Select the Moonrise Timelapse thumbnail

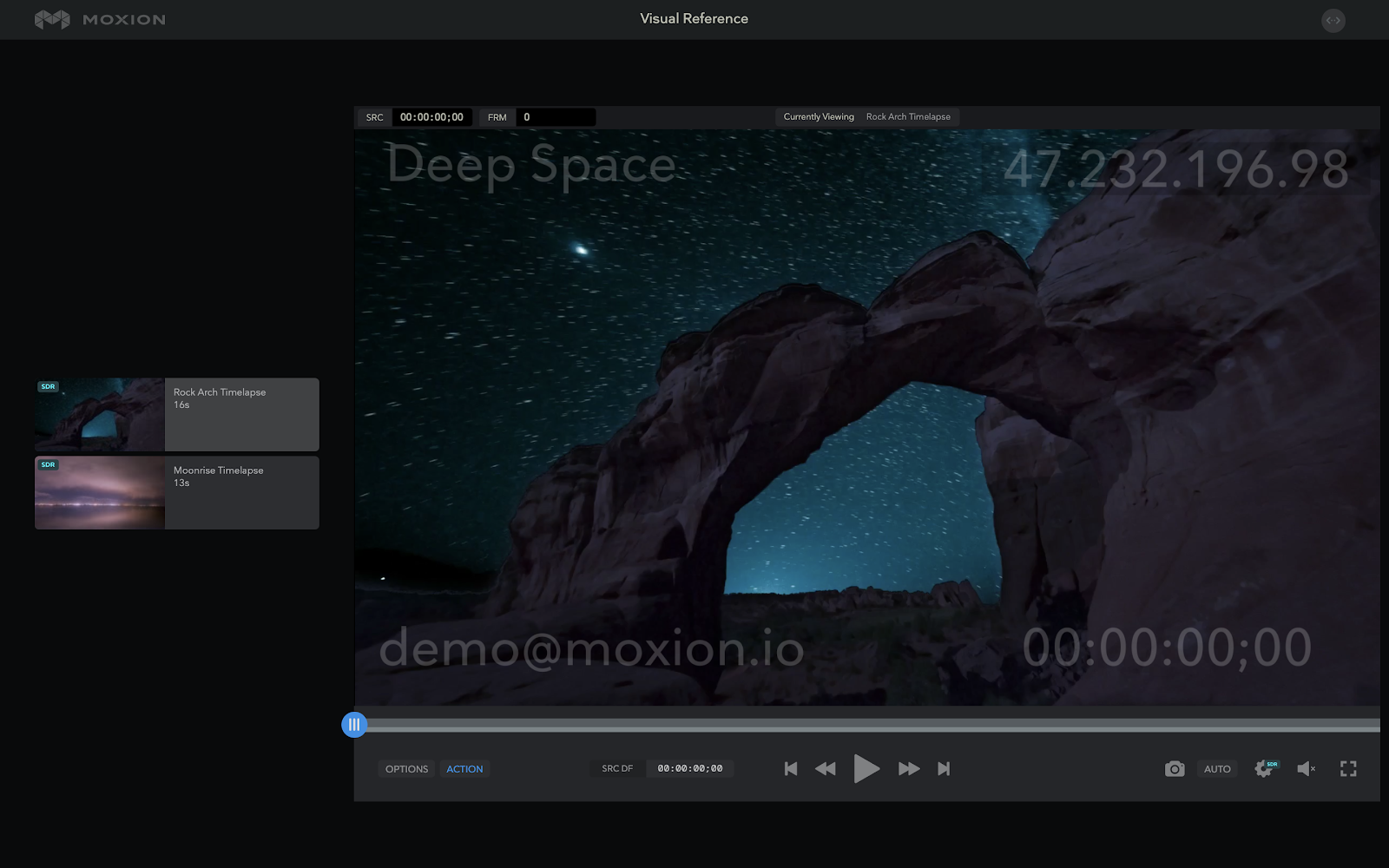coord(100,493)
